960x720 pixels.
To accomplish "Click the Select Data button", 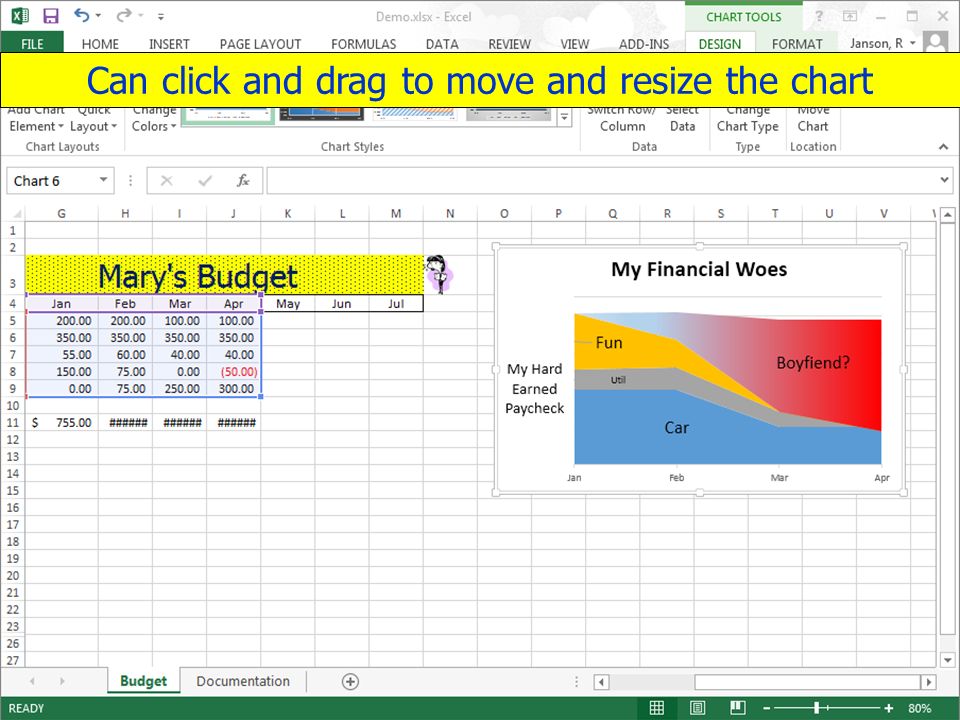I will (x=682, y=119).
